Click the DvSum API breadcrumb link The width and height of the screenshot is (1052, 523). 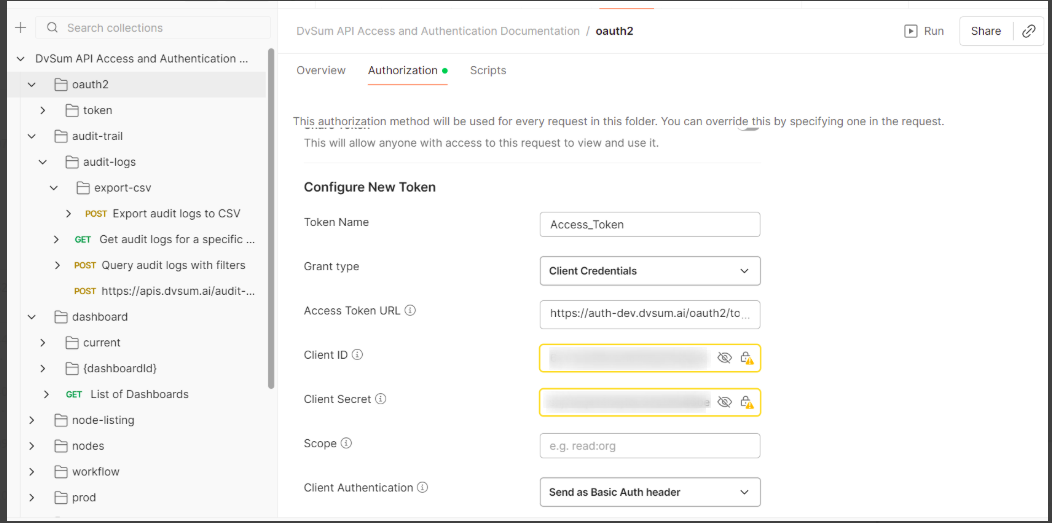(x=437, y=31)
